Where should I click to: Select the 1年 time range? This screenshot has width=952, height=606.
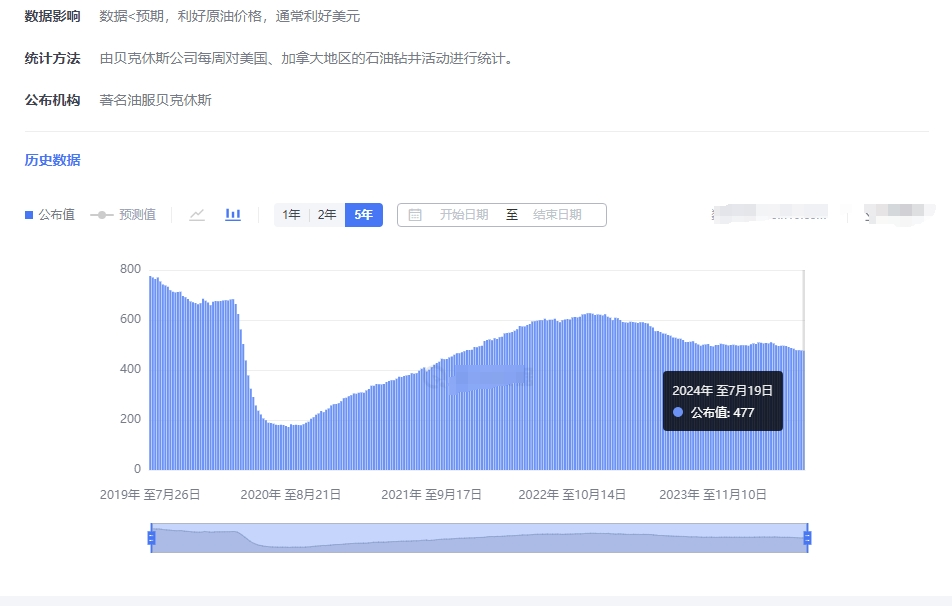pos(291,215)
